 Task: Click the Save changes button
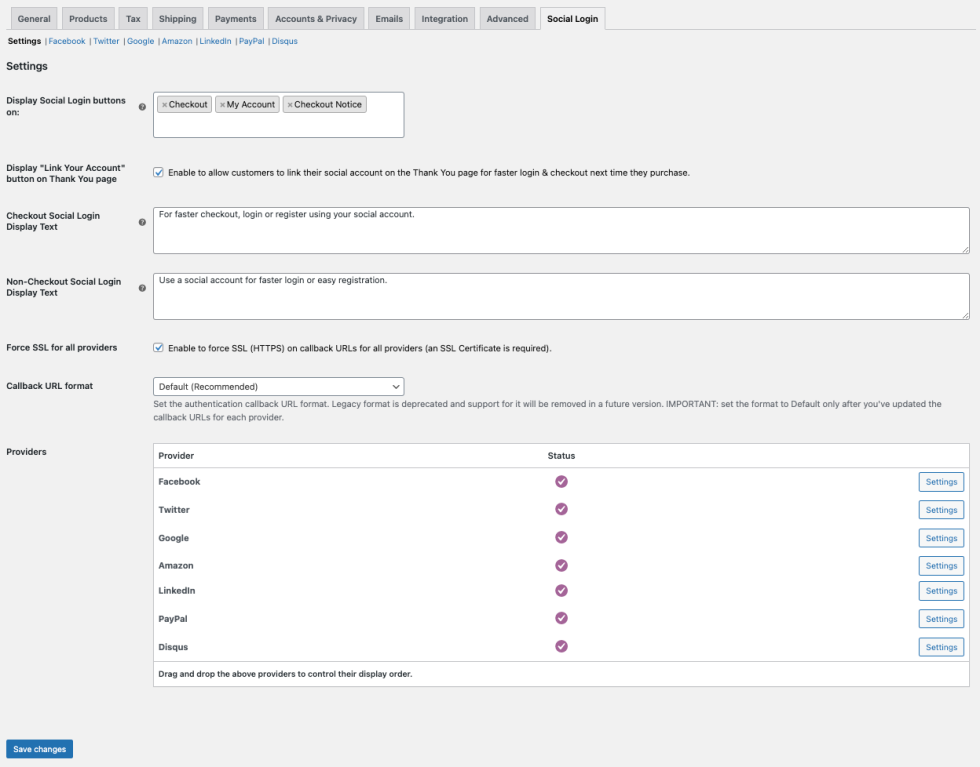click(x=39, y=749)
